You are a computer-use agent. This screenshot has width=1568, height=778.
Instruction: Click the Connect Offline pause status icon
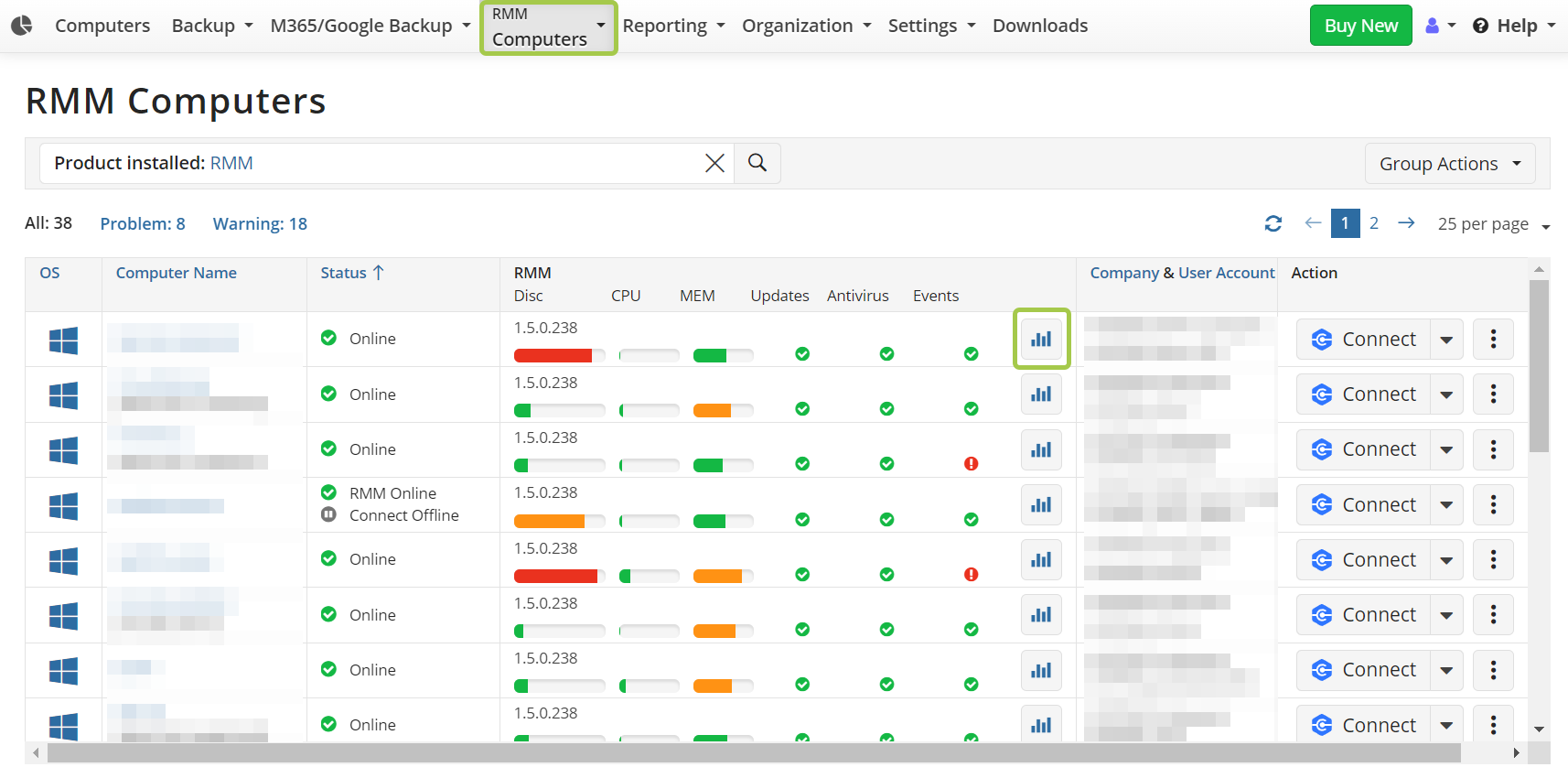(329, 514)
